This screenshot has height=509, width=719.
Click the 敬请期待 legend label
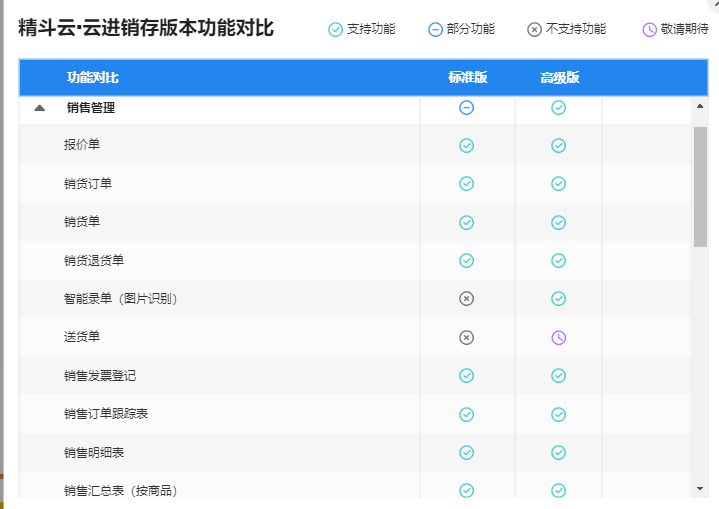tap(685, 29)
